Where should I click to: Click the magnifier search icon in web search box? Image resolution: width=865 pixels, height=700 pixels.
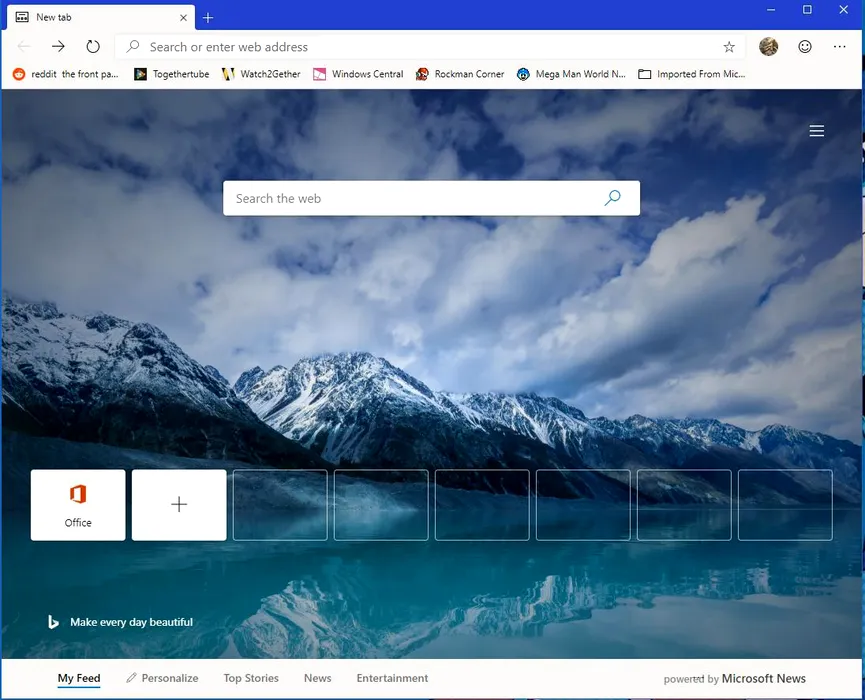(x=612, y=198)
